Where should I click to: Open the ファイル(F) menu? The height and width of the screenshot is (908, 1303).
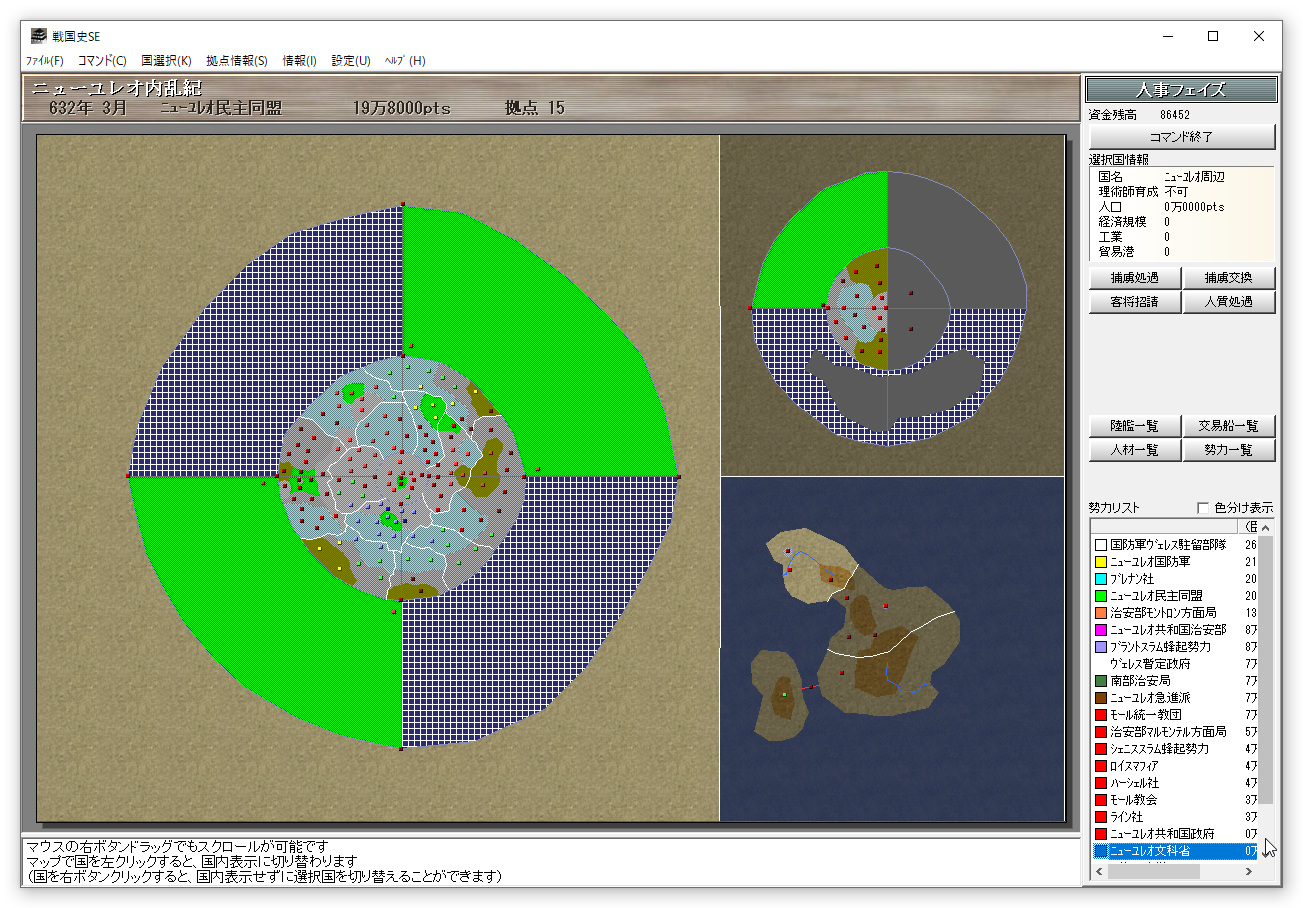point(45,61)
